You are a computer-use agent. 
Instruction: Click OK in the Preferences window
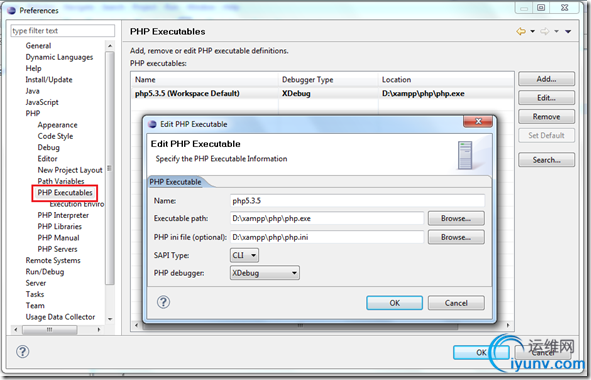pos(481,352)
